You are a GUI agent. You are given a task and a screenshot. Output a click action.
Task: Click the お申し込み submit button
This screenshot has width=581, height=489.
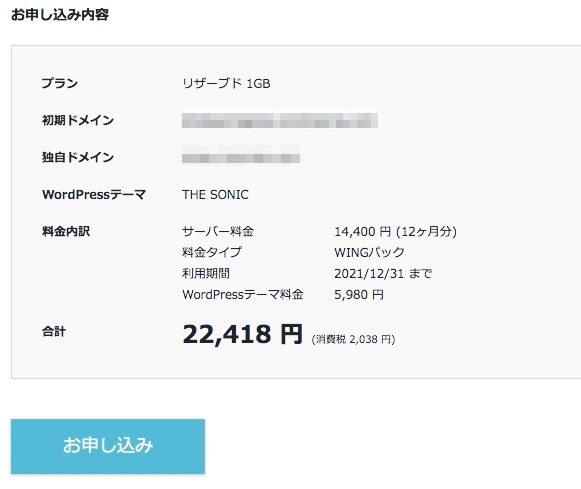108,446
